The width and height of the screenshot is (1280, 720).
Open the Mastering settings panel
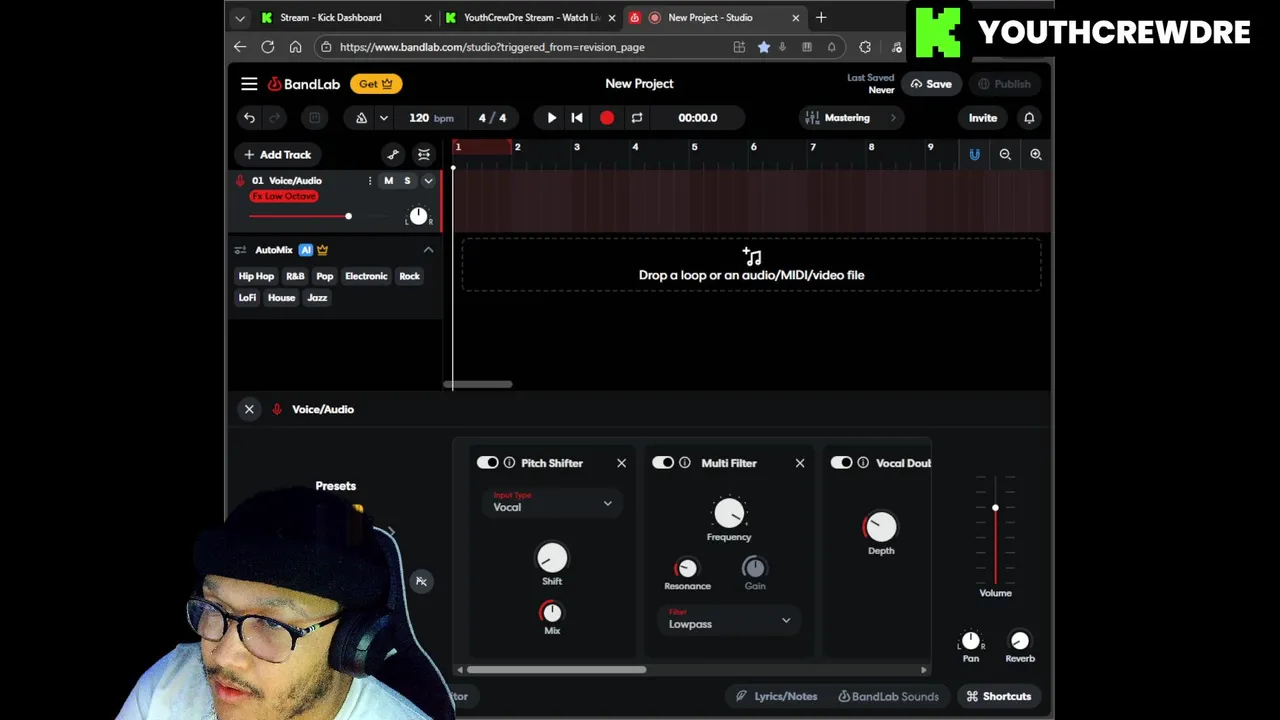click(x=850, y=118)
